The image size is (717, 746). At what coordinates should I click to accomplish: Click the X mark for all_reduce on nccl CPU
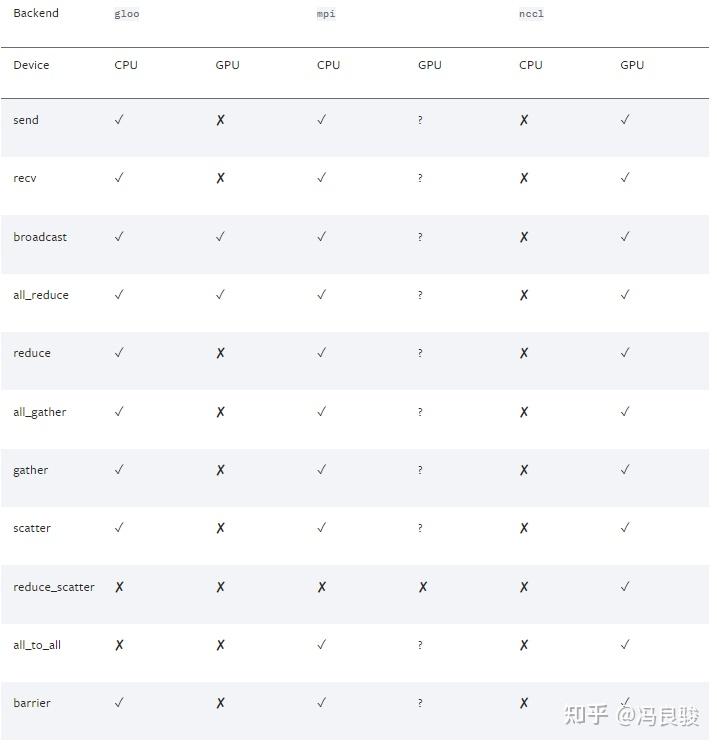[524, 295]
